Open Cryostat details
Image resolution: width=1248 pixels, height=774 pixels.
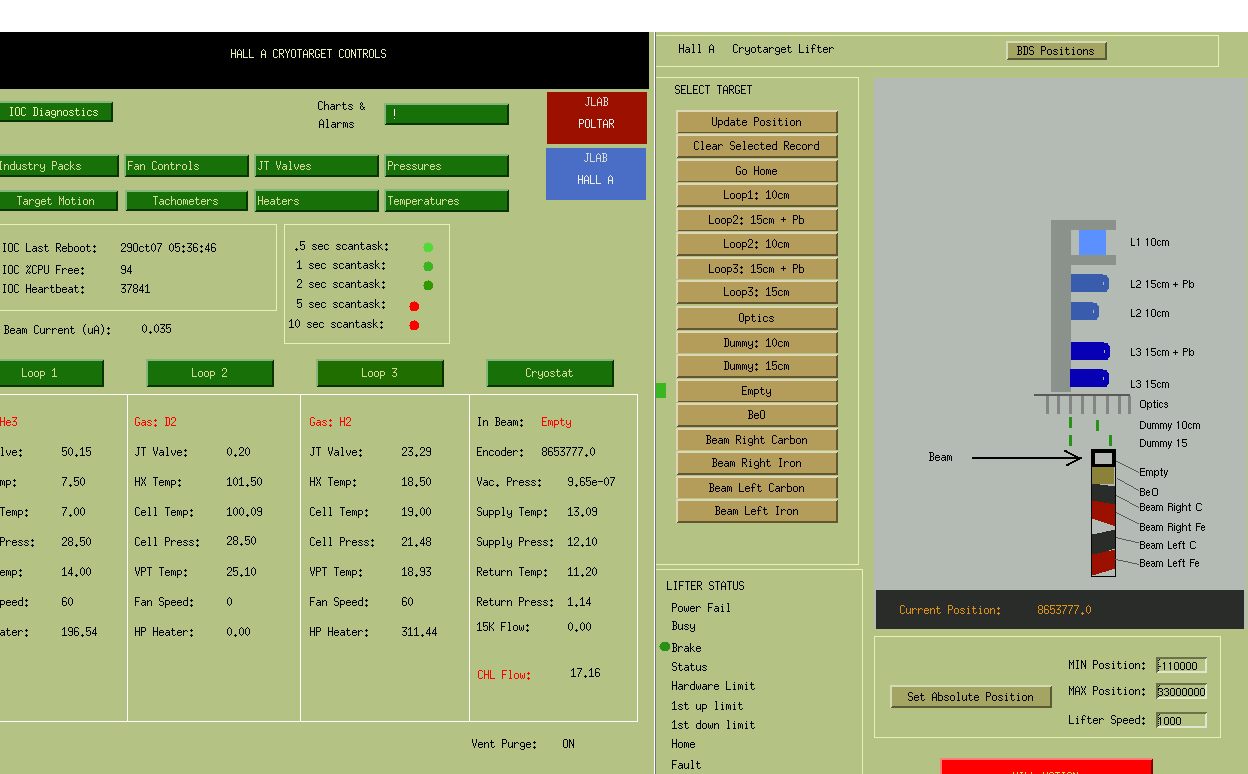point(550,373)
